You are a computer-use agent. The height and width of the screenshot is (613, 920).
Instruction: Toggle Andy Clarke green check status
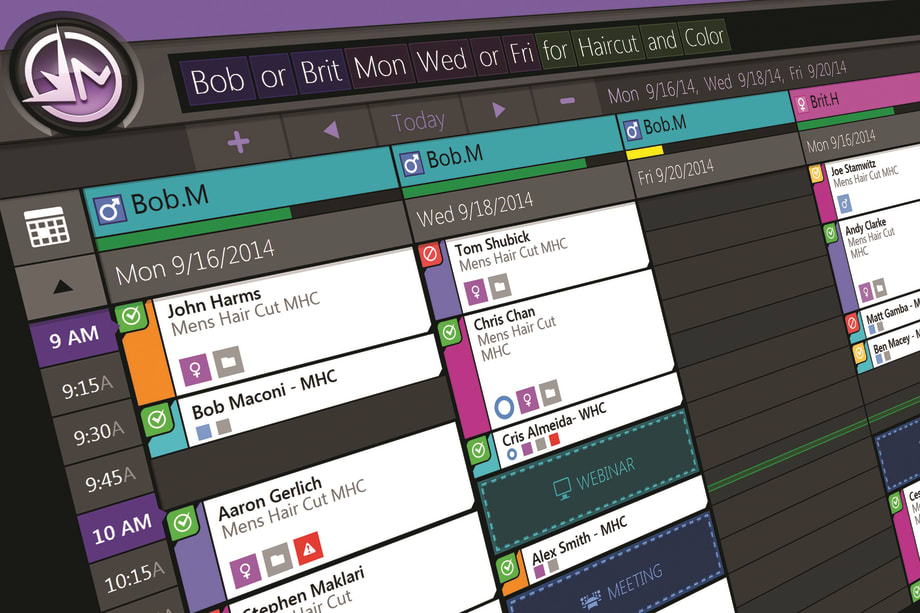coord(830,233)
